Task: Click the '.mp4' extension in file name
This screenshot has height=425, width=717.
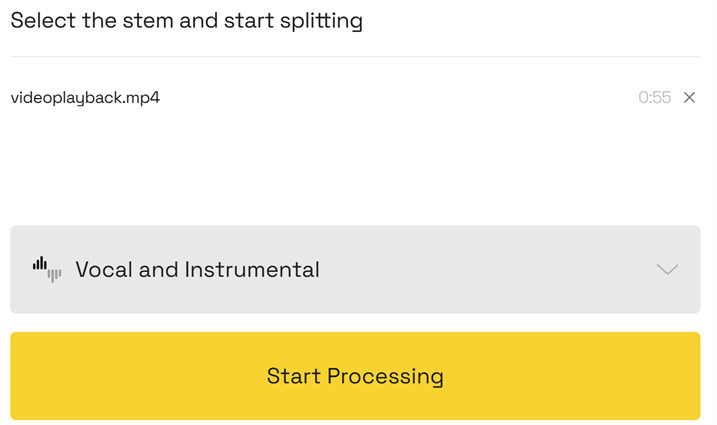Action: tap(142, 98)
